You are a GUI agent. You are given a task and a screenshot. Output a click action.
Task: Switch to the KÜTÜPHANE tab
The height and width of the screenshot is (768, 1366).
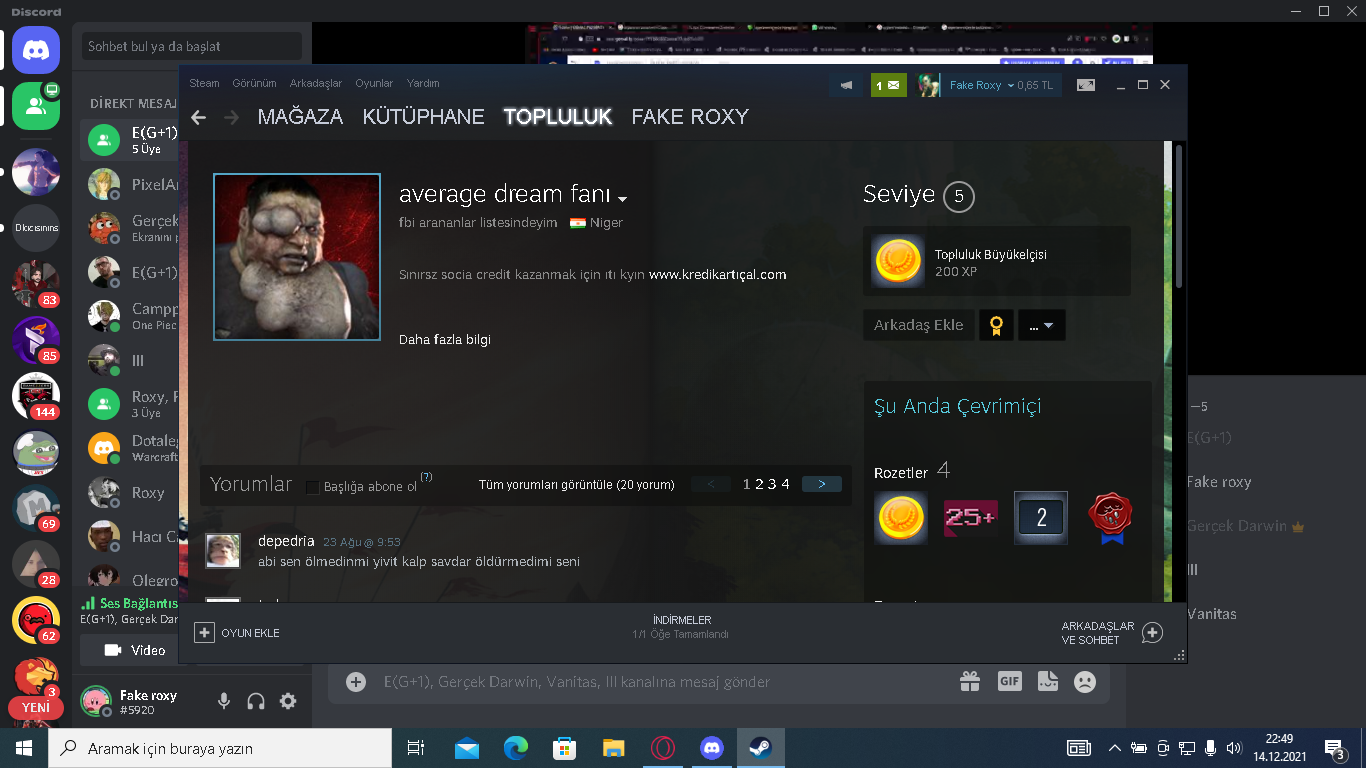423,117
